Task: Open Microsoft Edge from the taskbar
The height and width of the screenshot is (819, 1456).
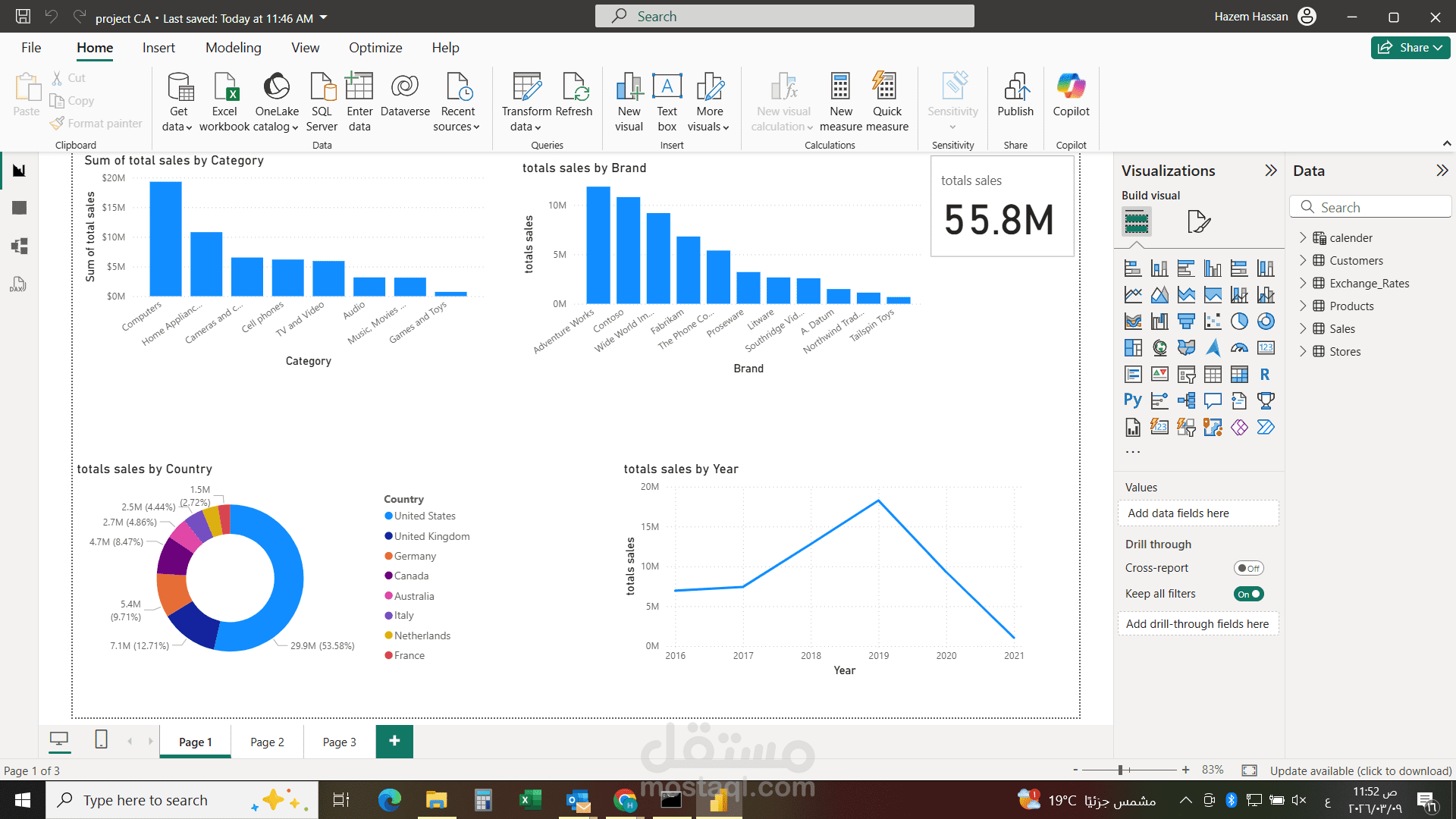Action: (389, 800)
